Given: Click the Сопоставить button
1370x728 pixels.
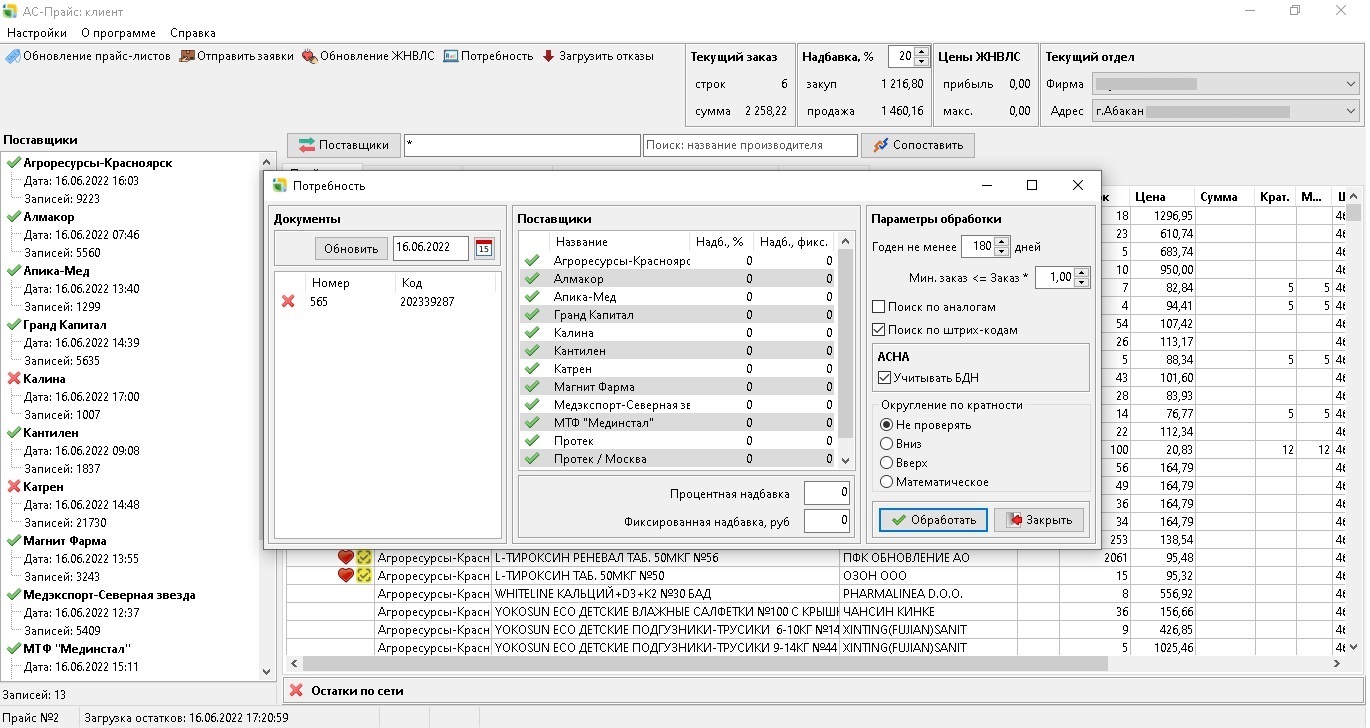Looking at the screenshot, I should tap(918, 145).
